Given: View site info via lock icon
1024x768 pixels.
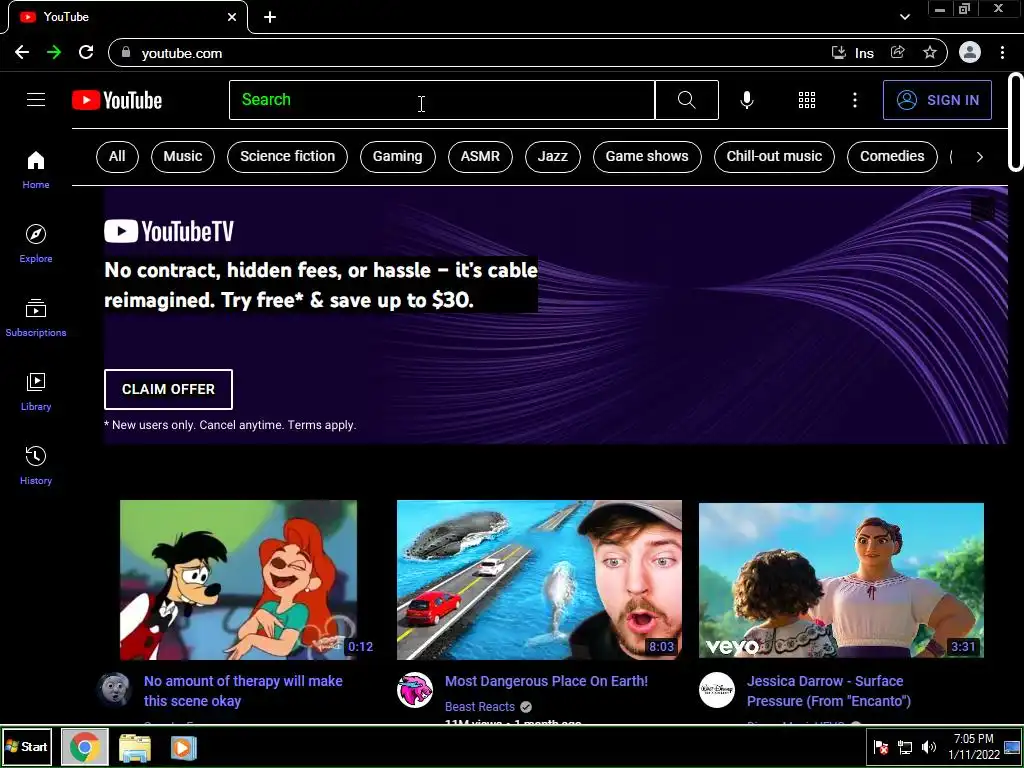Looking at the screenshot, I should (126, 53).
